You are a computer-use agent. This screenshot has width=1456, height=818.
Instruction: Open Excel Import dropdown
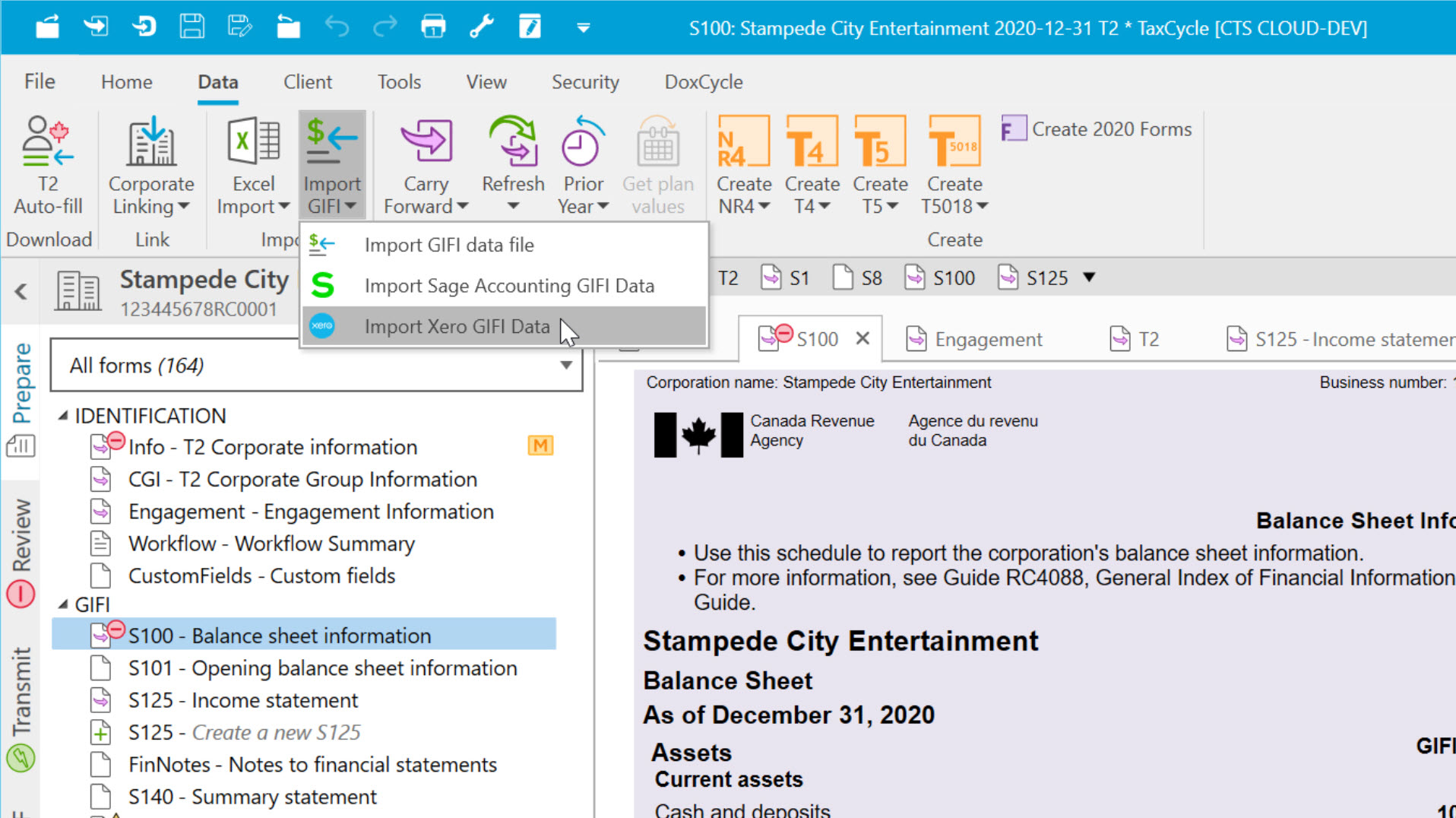[253, 195]
